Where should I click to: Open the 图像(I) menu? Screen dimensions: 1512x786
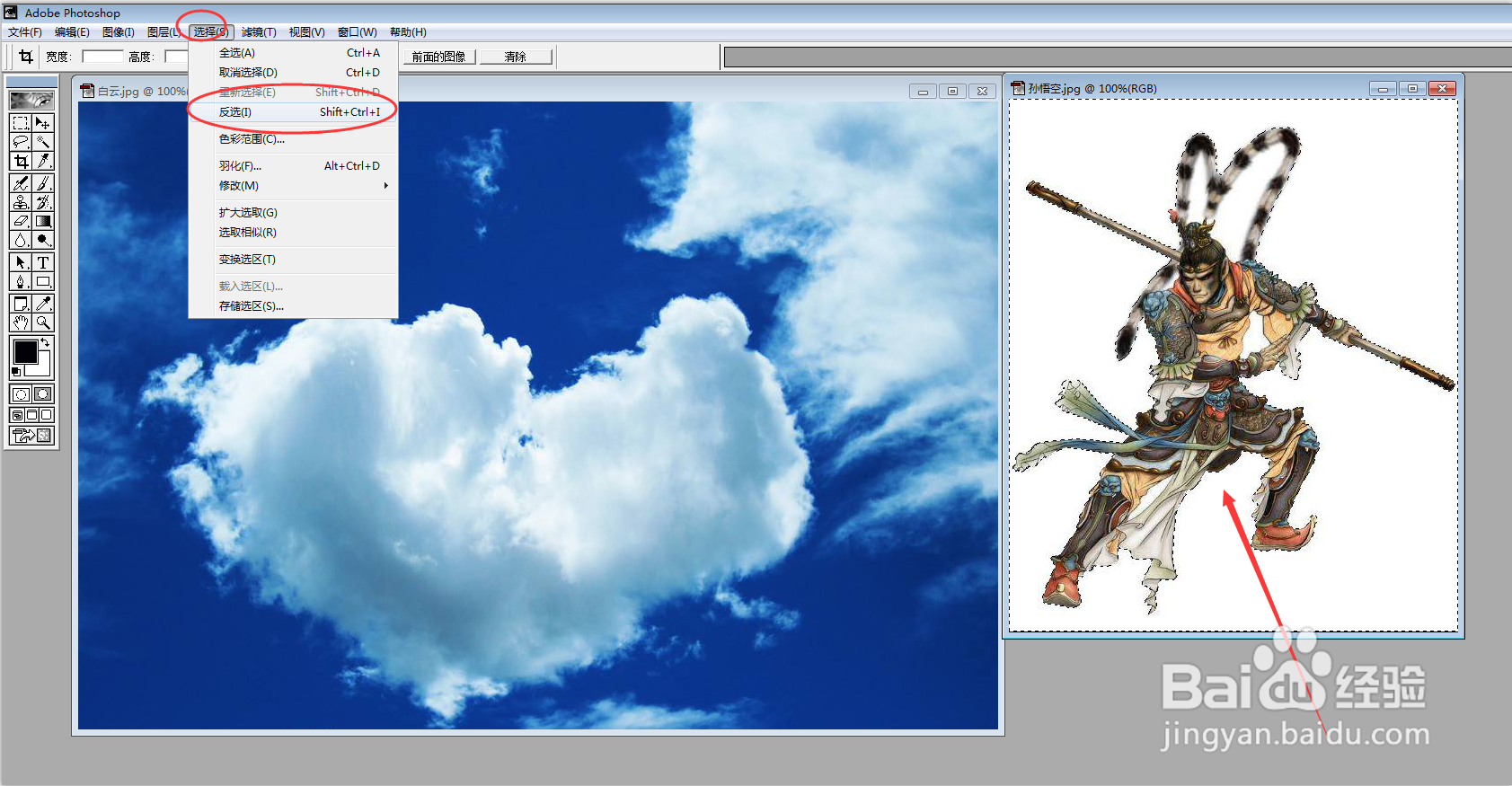118,32
